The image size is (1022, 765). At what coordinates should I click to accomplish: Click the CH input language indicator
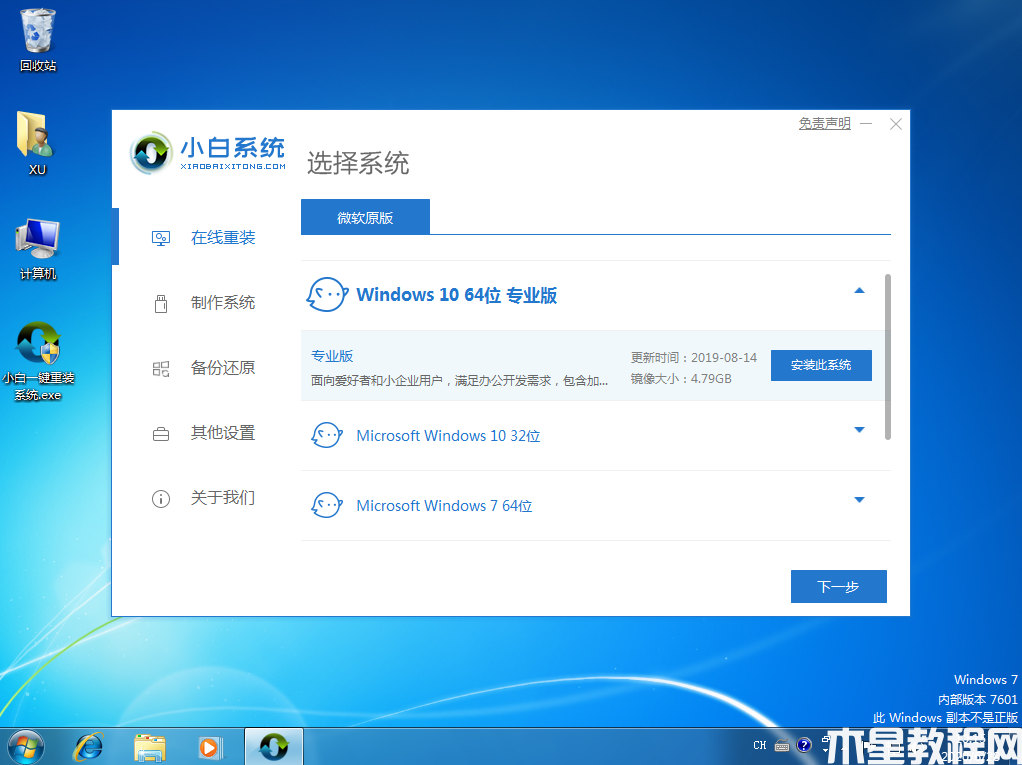pyautogui.click(x=760, y=745)
